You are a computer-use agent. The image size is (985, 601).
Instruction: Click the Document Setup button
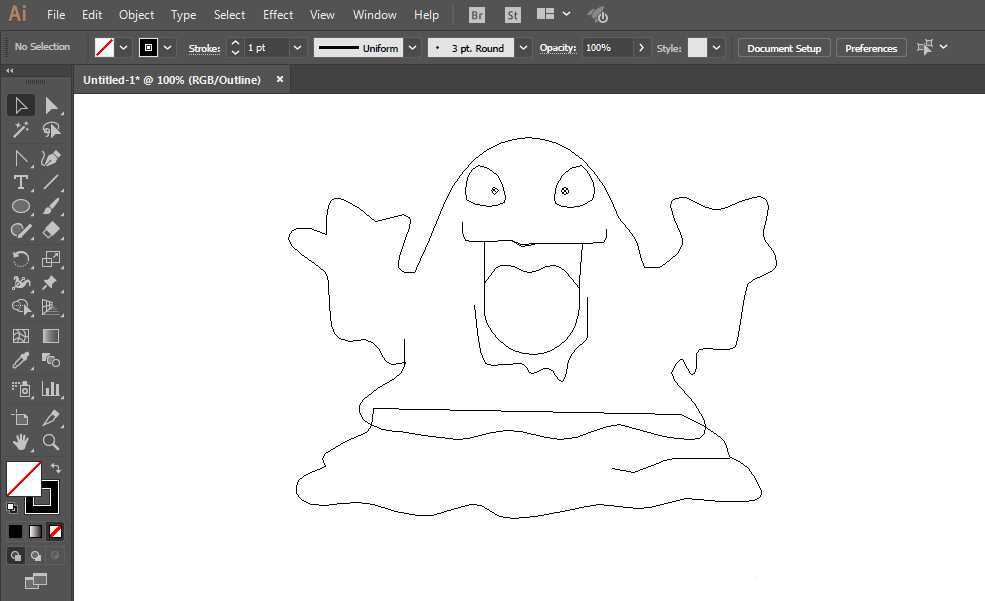point(784,48)
